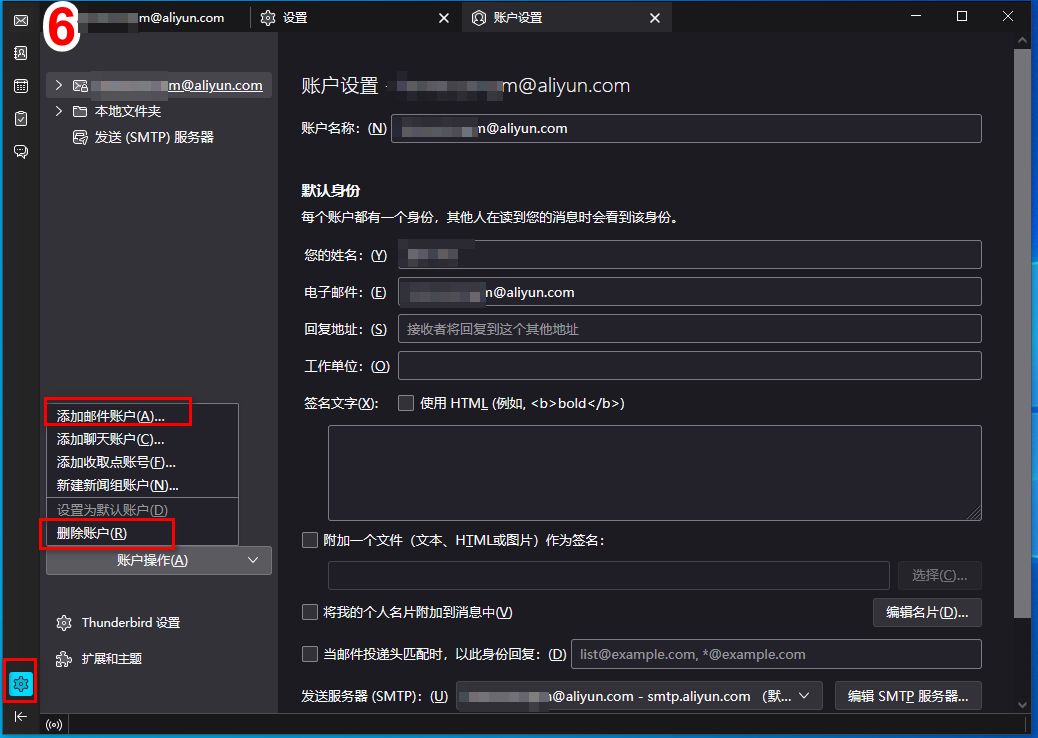This screenshot has width=1038, height=738.
Task: Choose 添加邮件账户(A)... menu entry
Action: pyautogui.click(x=142, y=416)
